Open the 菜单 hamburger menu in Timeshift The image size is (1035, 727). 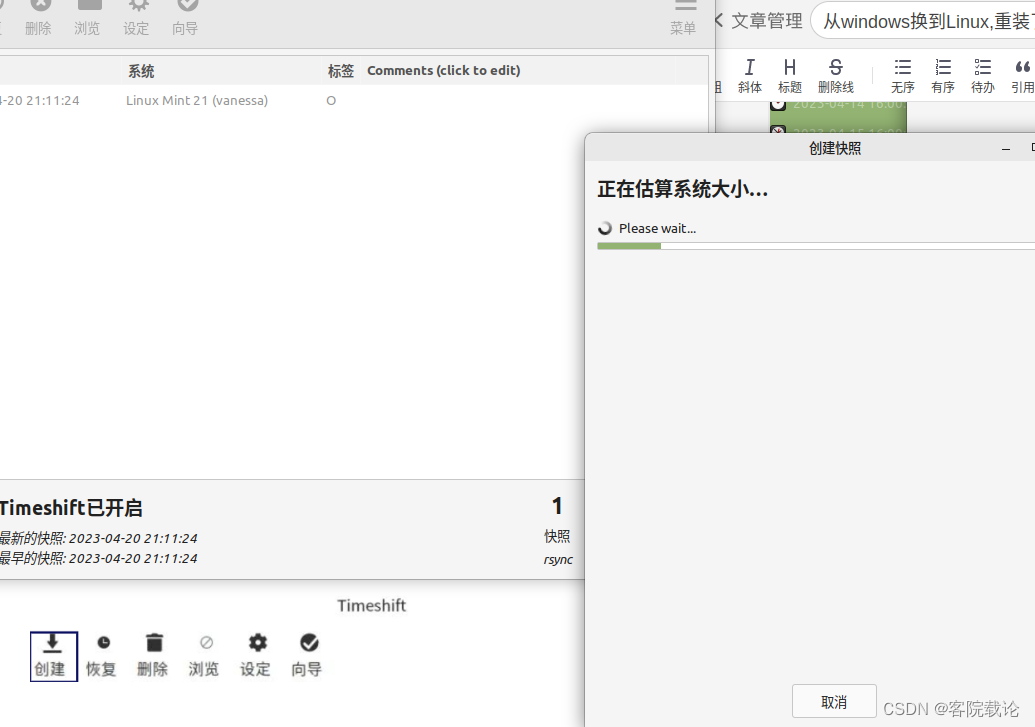[x=684, y=17]
